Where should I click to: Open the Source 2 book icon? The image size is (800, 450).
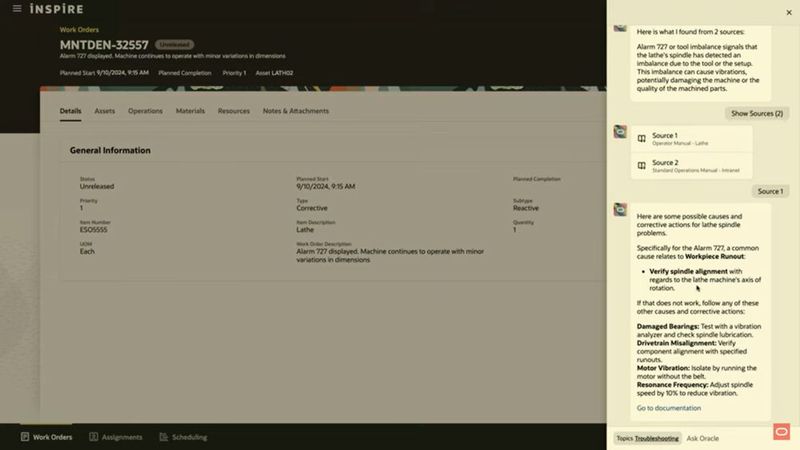click(x=642, y=165)
